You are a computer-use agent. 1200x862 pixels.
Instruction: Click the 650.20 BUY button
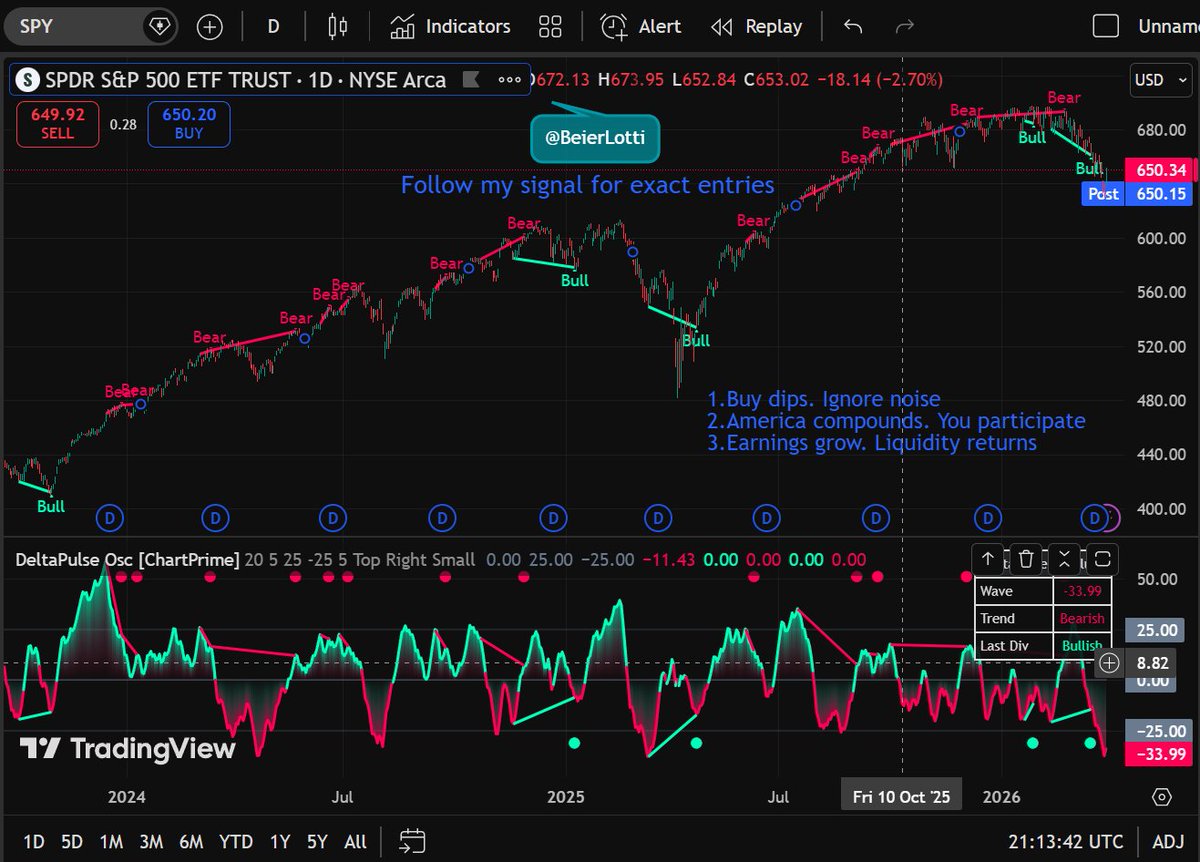[x=189, y=124]
